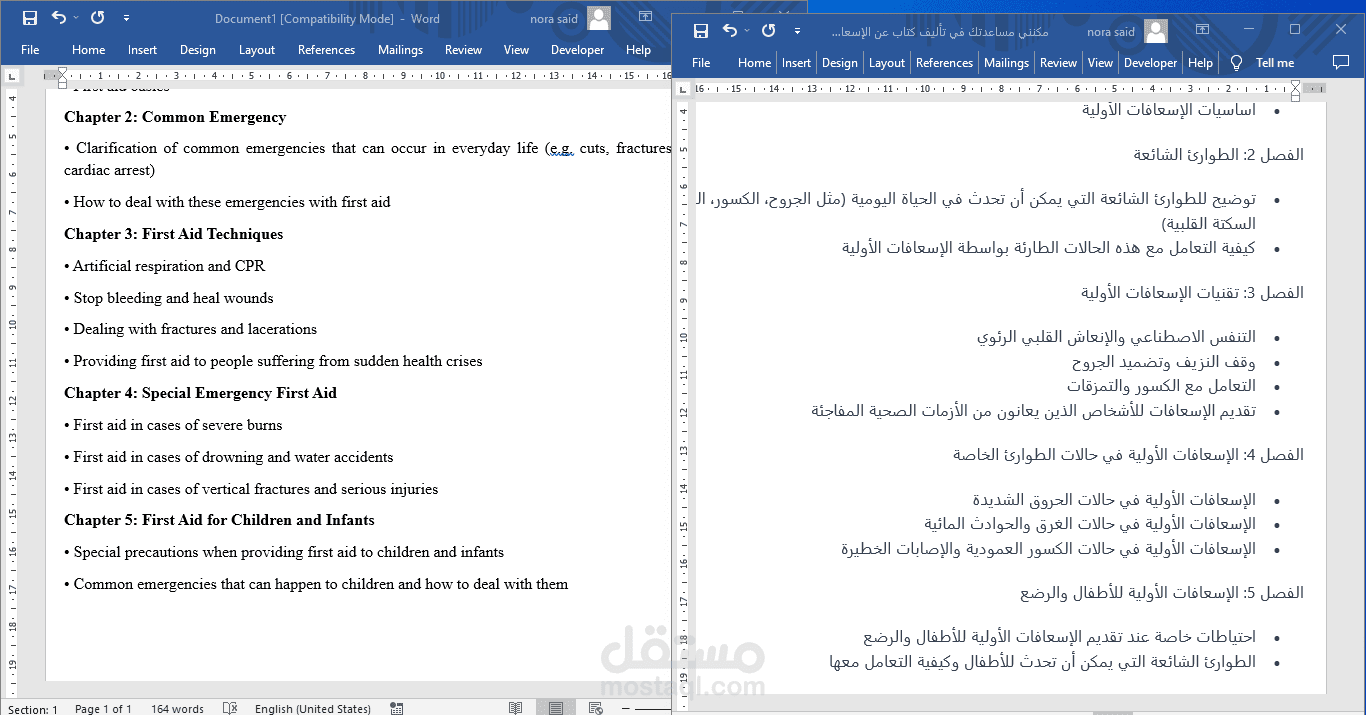Open View tab in the Arabic document window
Screen dimensions: 1366x715
tap(1100, 63)
